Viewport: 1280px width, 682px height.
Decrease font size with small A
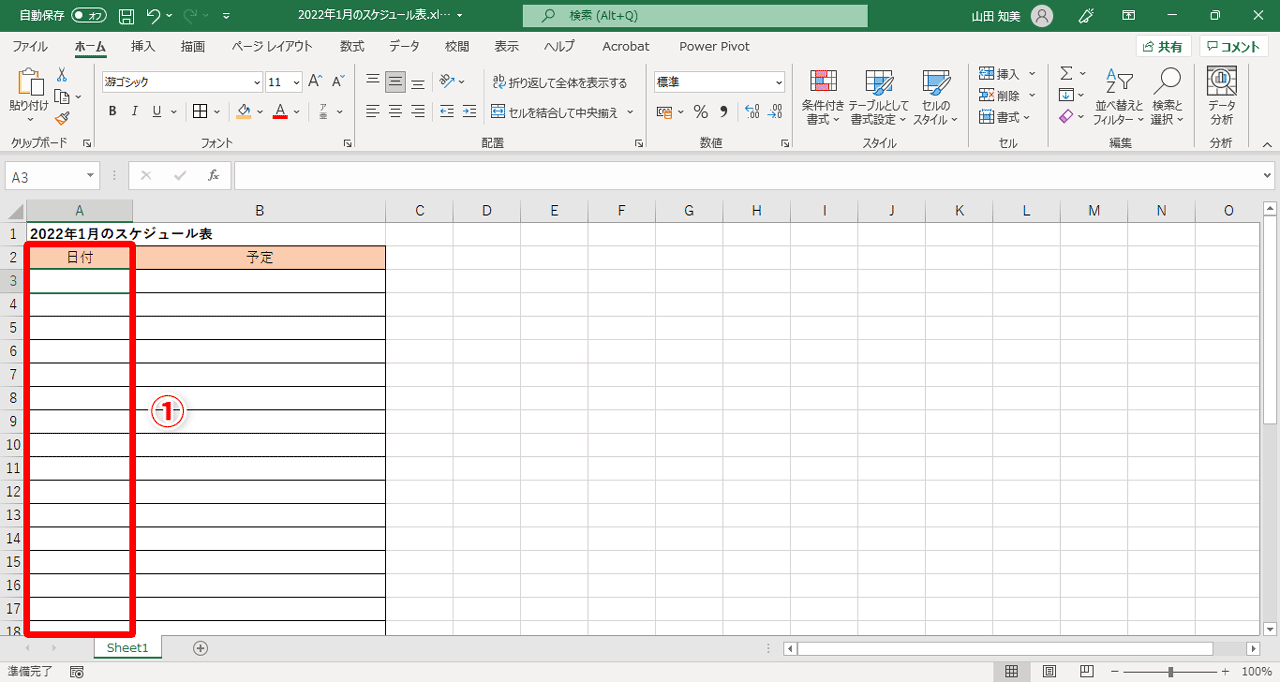tap(338, 82)
